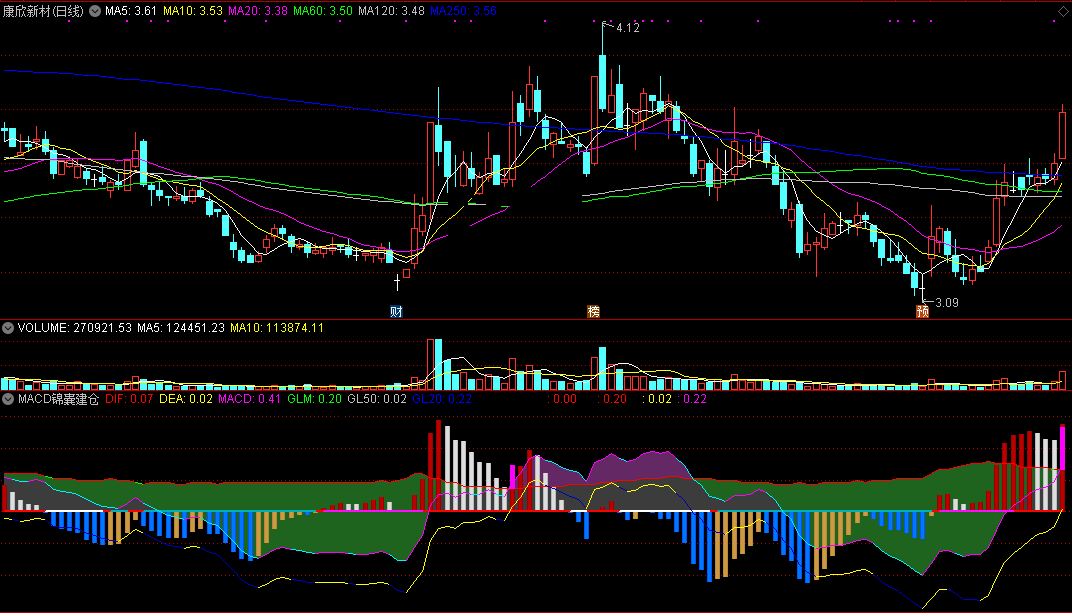Click the 4.12 high price label
The image size is (1072, 613).
click(x=628, y=28)
